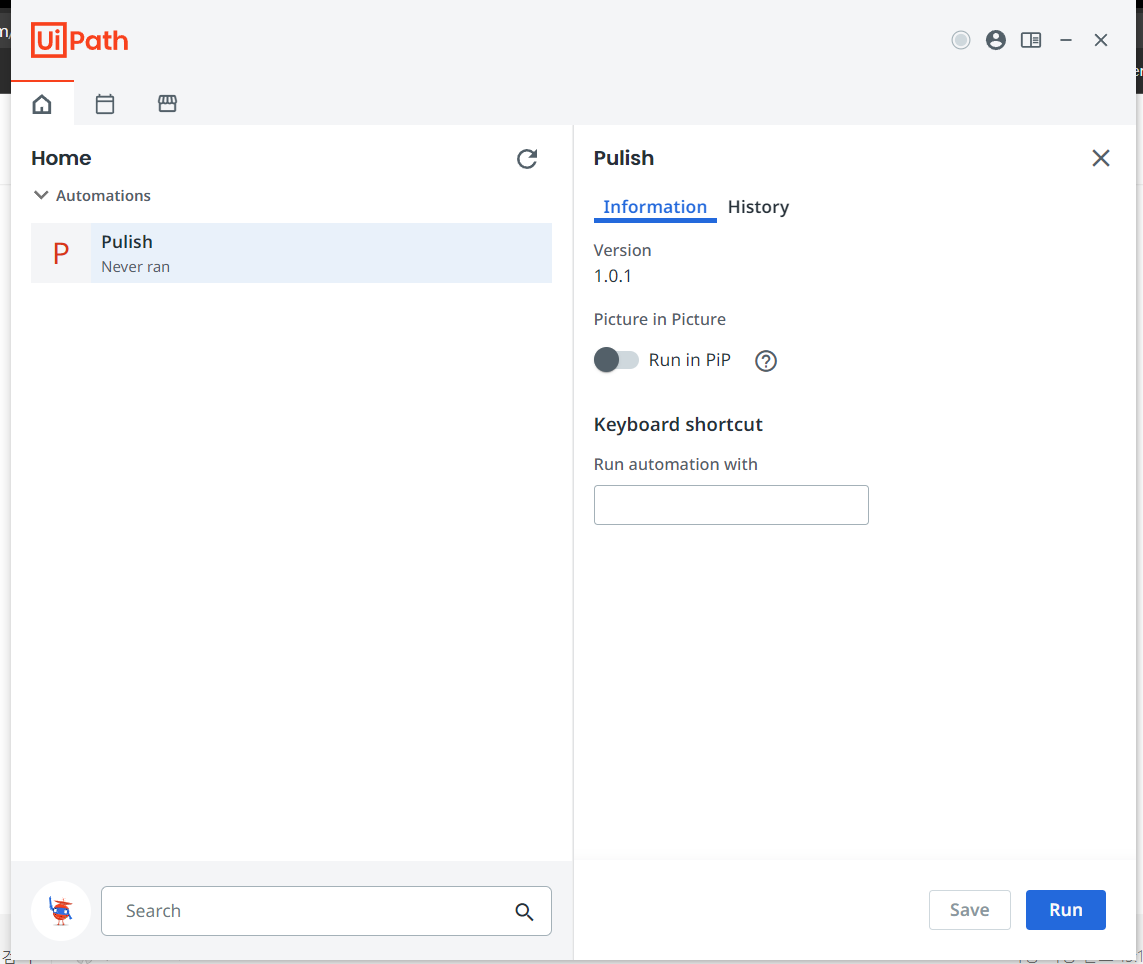This screenshot has width=1143, height=964.
Task: Collapse the Automations section
Action: click(x=42, y=195)
